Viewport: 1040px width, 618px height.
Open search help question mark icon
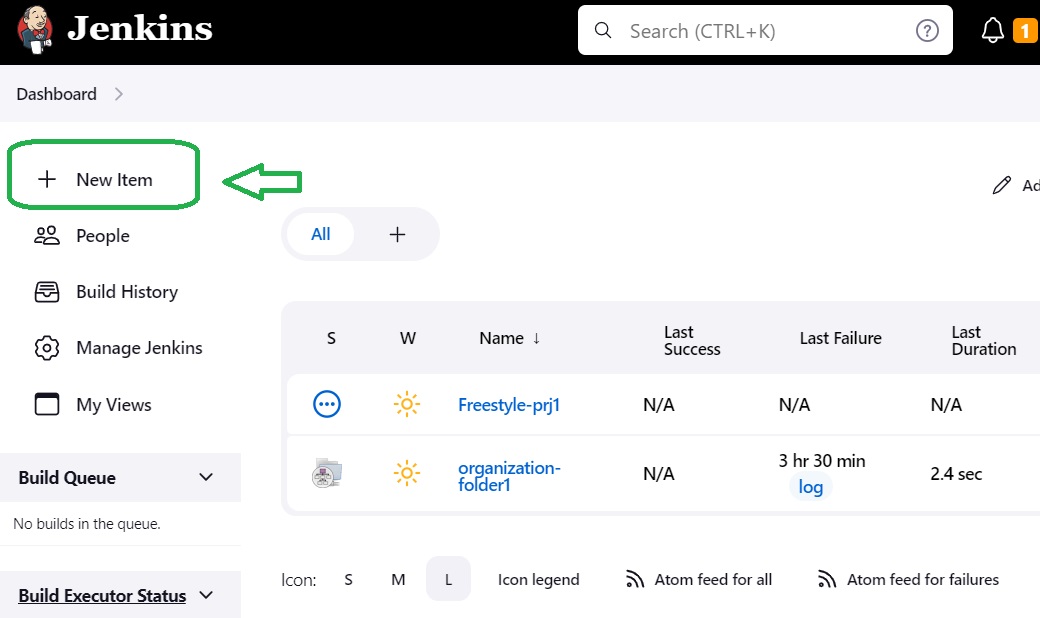[x=927, y=31]
